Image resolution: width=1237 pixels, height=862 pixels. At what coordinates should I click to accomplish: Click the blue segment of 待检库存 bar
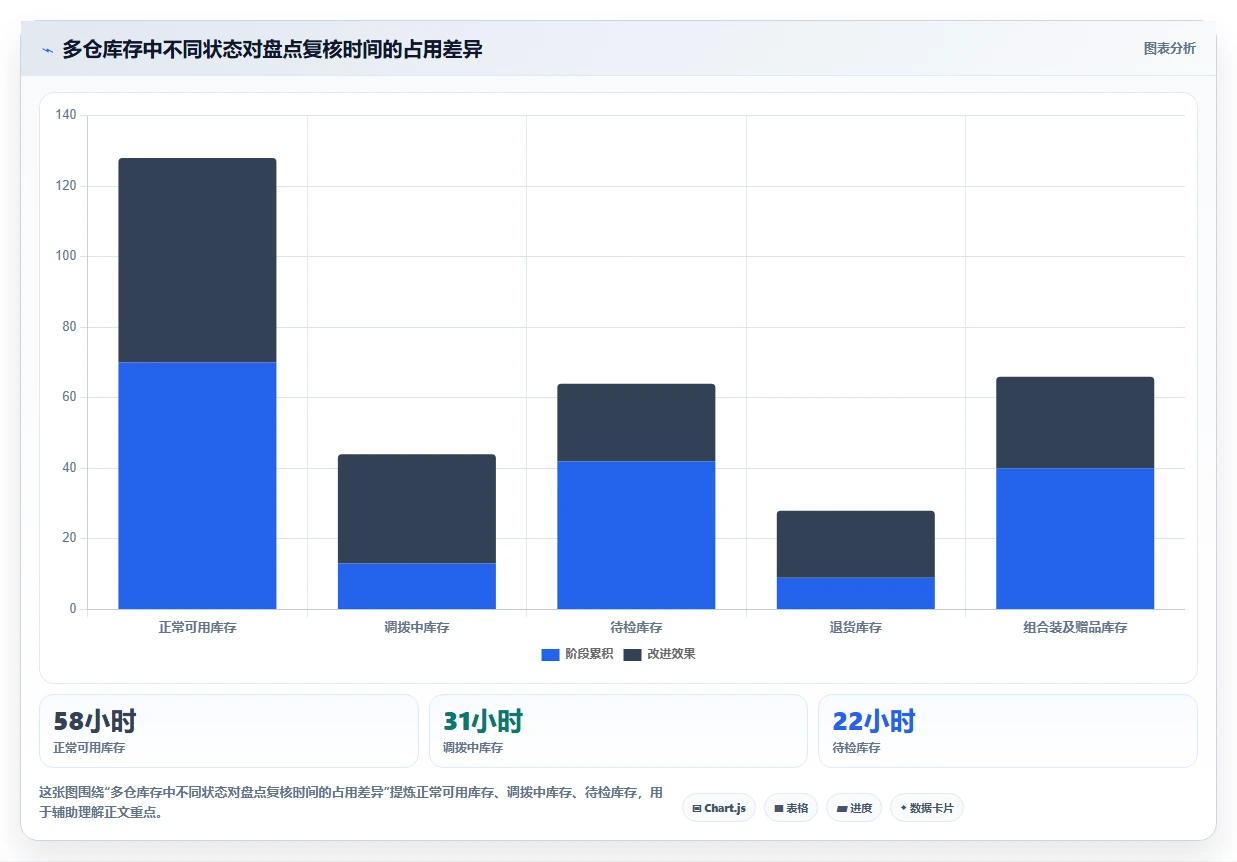(x=636, y=535)
